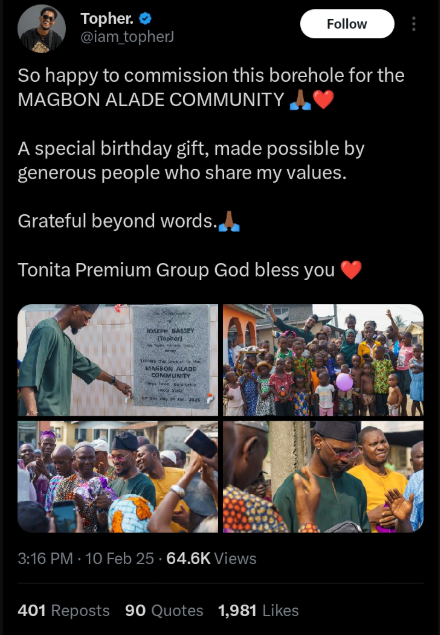View the 401 Reposts list
Image resolution: width=440 pixels, height=635 pixels.
coord(64,611)
